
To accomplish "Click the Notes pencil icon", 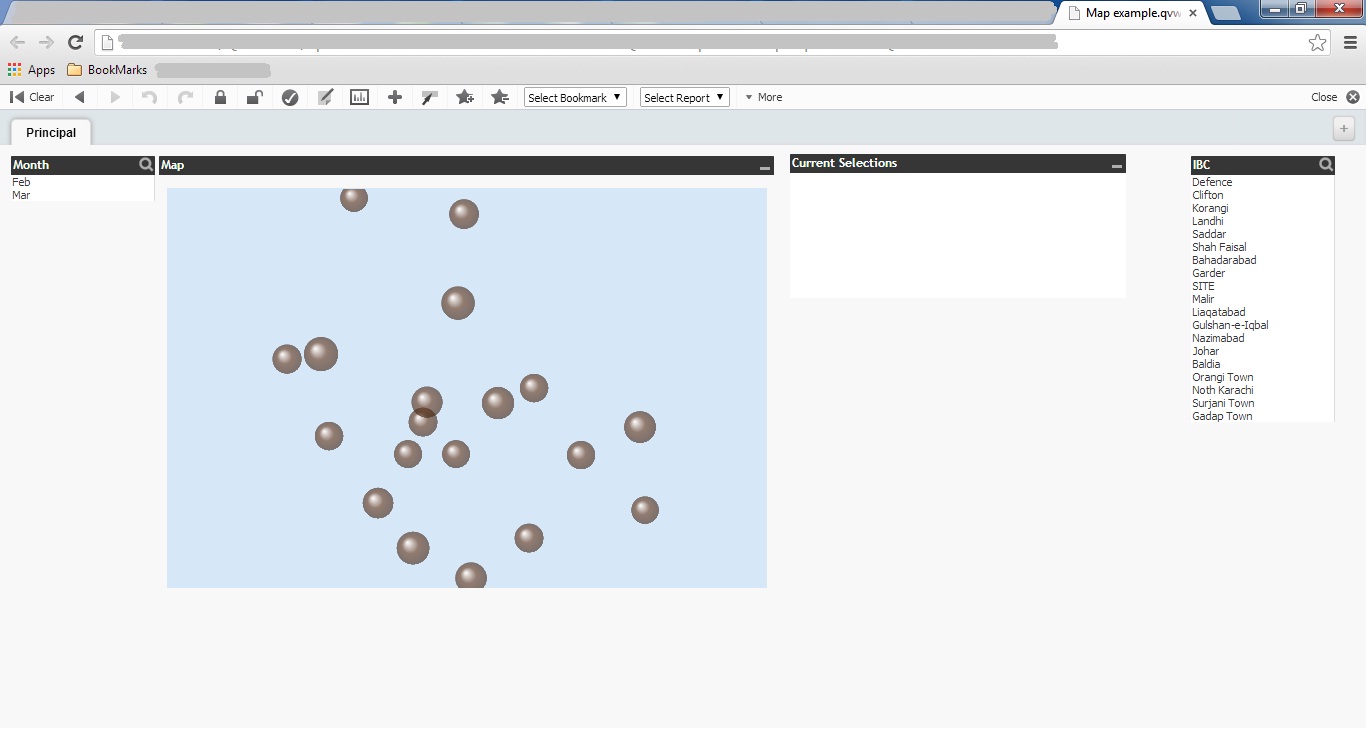I will click(x=325, y=97).
